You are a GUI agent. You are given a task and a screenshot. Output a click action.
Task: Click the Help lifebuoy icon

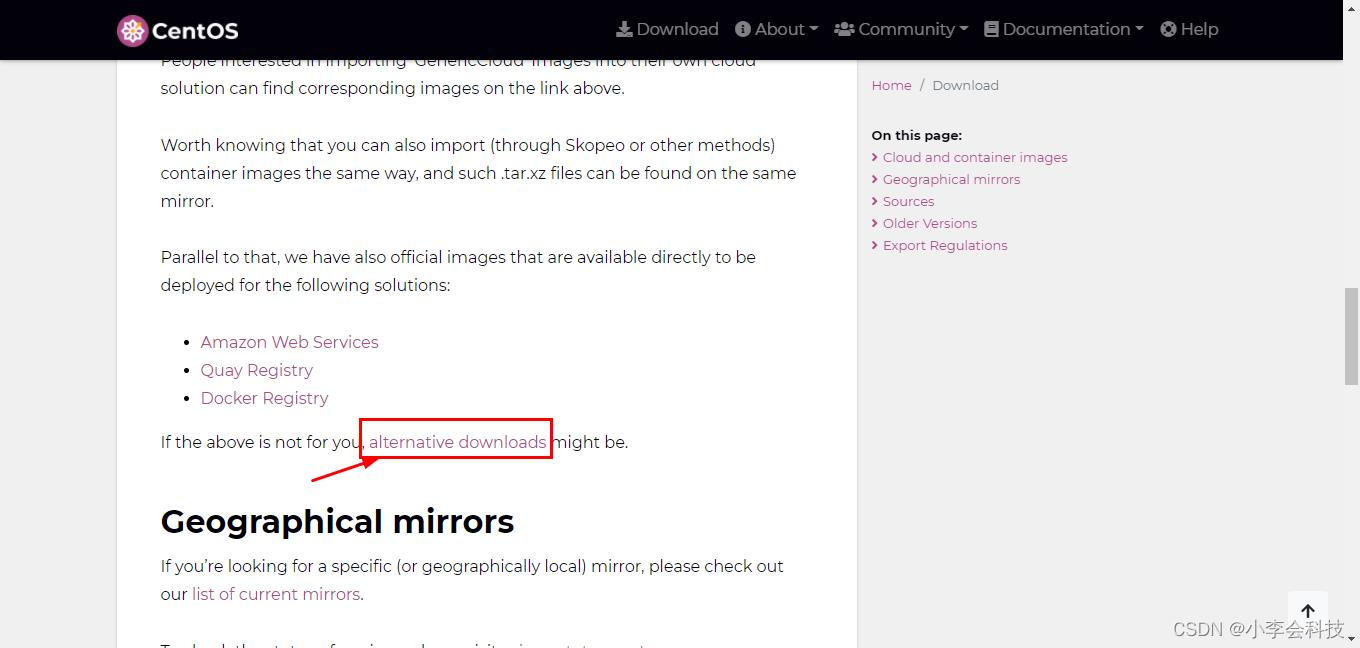1168,29
